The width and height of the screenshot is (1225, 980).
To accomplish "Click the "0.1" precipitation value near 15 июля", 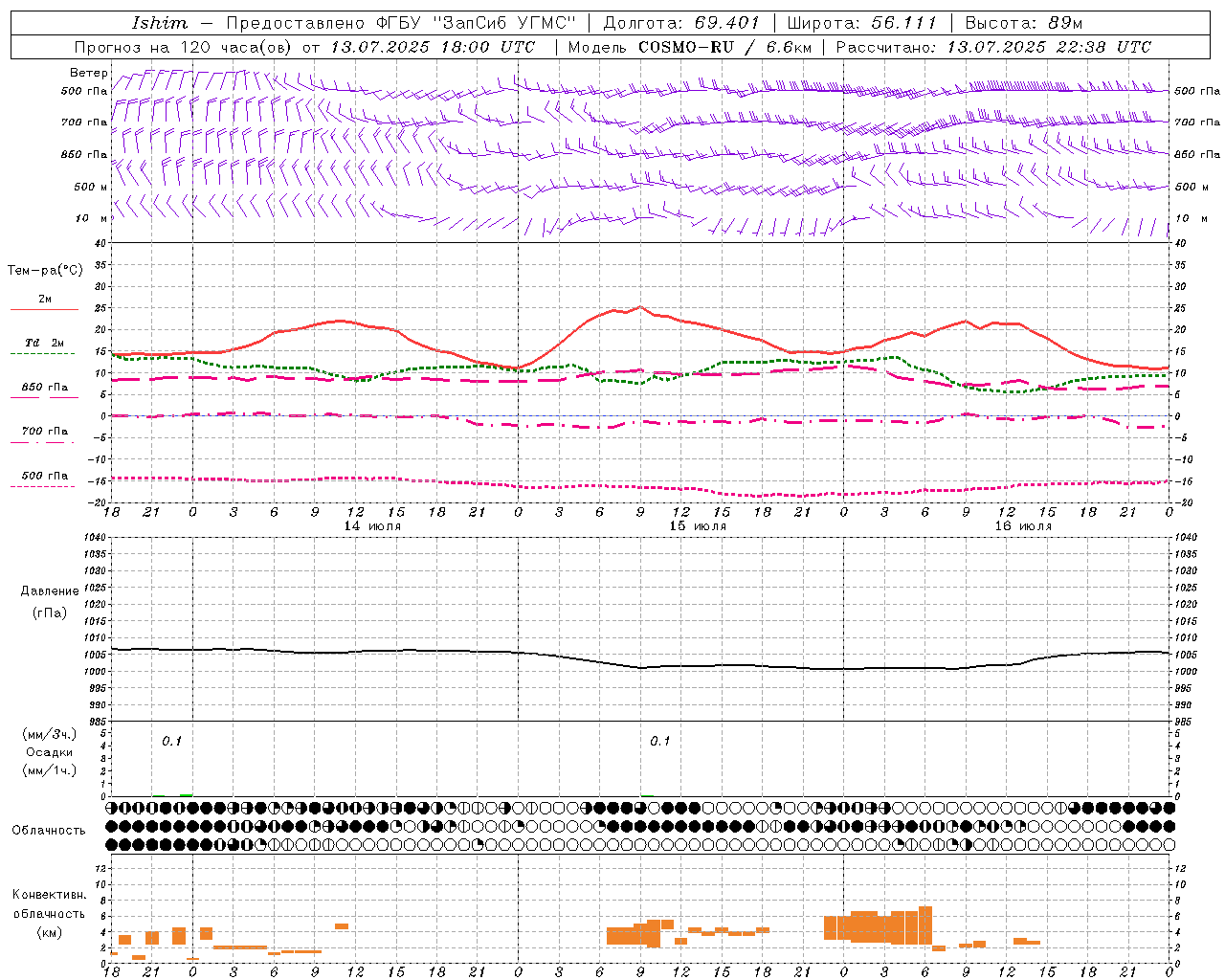I will click(660, 742).
